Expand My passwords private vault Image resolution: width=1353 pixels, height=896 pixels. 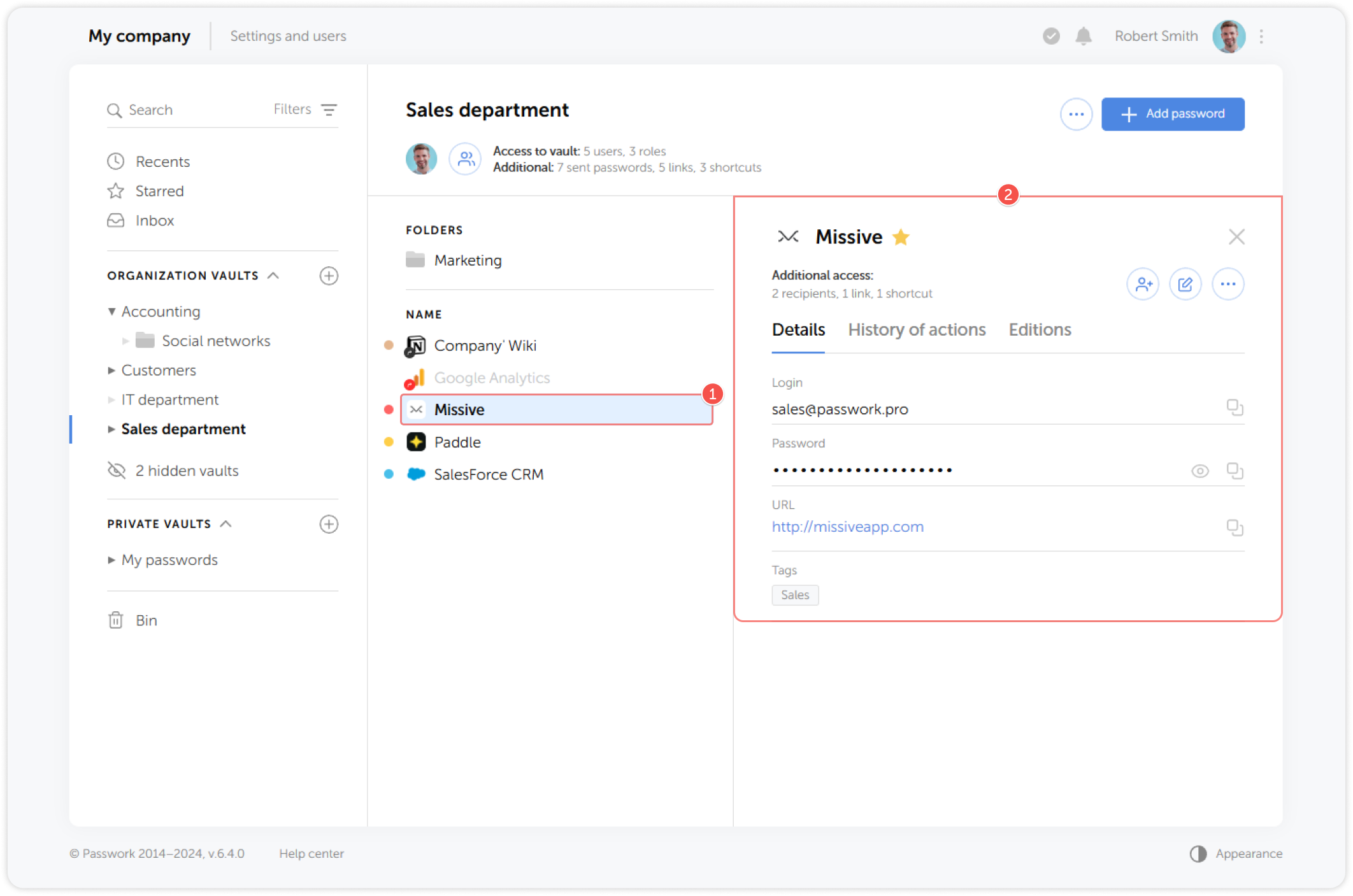(111, 560)
